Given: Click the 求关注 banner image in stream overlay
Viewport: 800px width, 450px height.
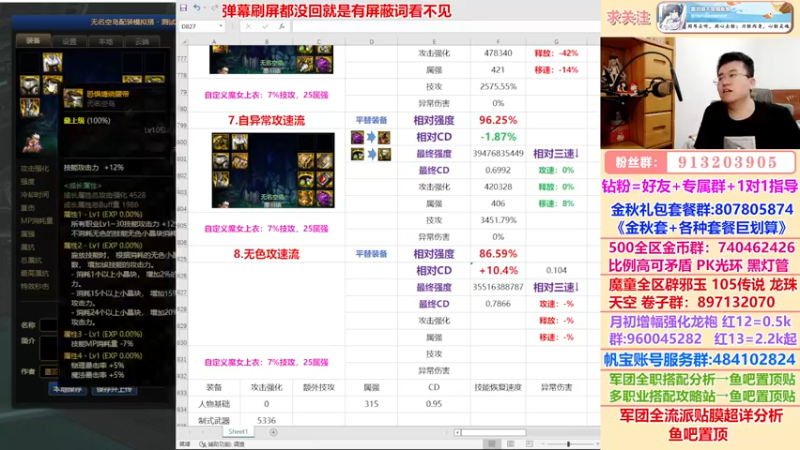Looking at the screenshot, I should pos(724,17).
